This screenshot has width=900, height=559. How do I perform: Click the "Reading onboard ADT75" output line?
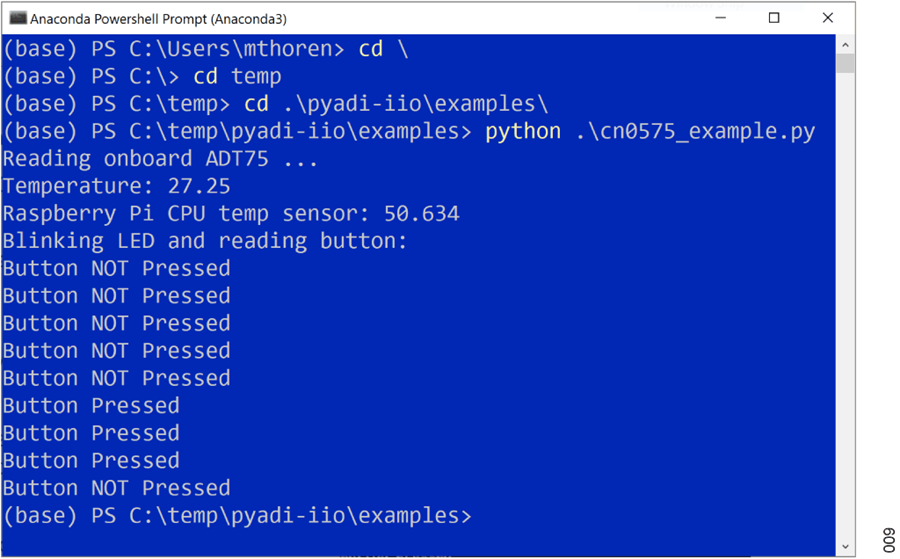pos(160,159)
